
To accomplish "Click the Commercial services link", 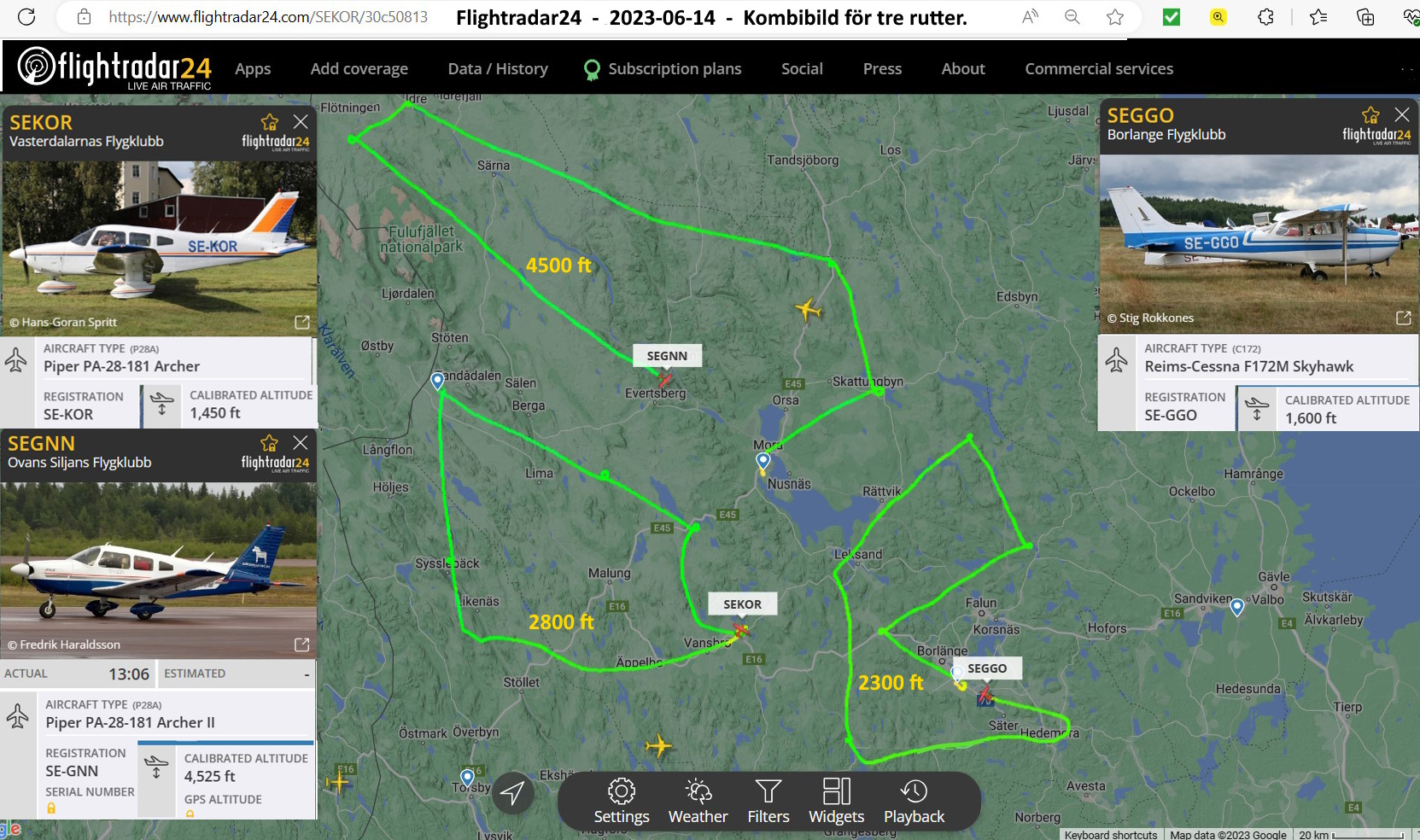I will (1098, 69).
